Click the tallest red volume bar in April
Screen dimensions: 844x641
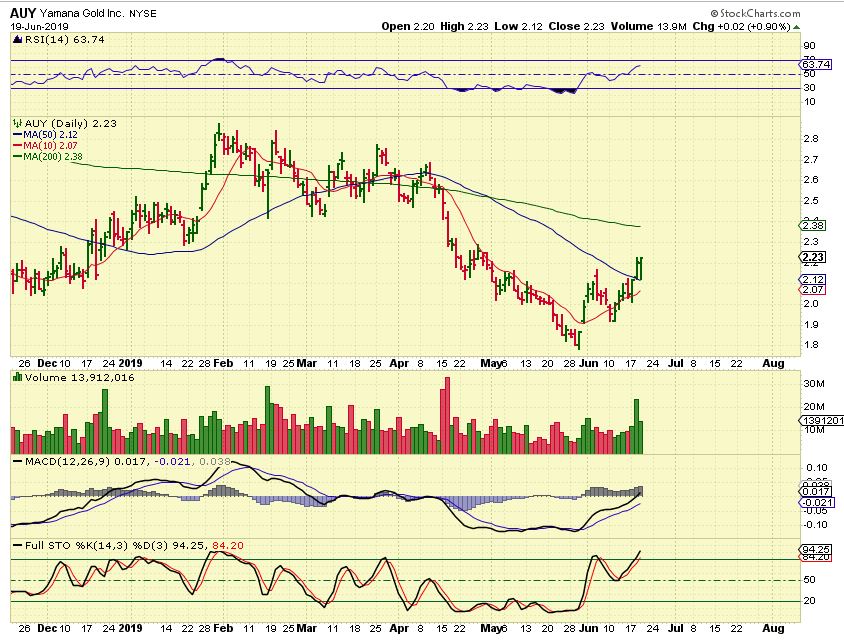pos(445,415)
